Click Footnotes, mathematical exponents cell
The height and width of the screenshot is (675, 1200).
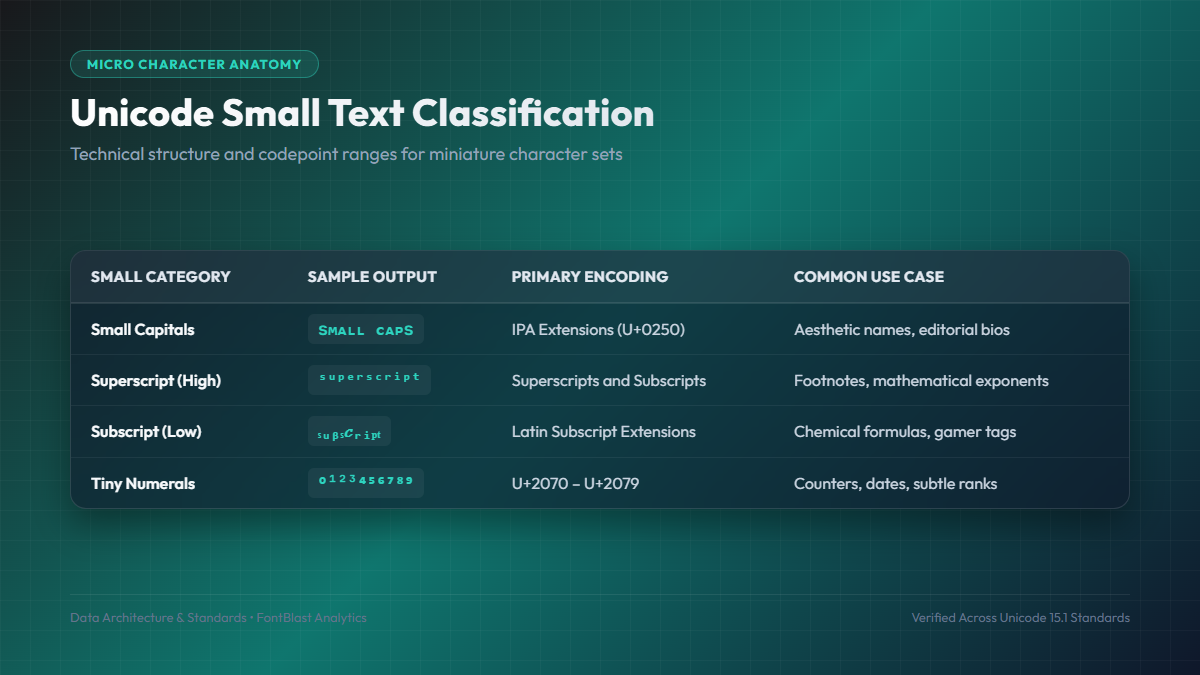click(x=921, y=381)
